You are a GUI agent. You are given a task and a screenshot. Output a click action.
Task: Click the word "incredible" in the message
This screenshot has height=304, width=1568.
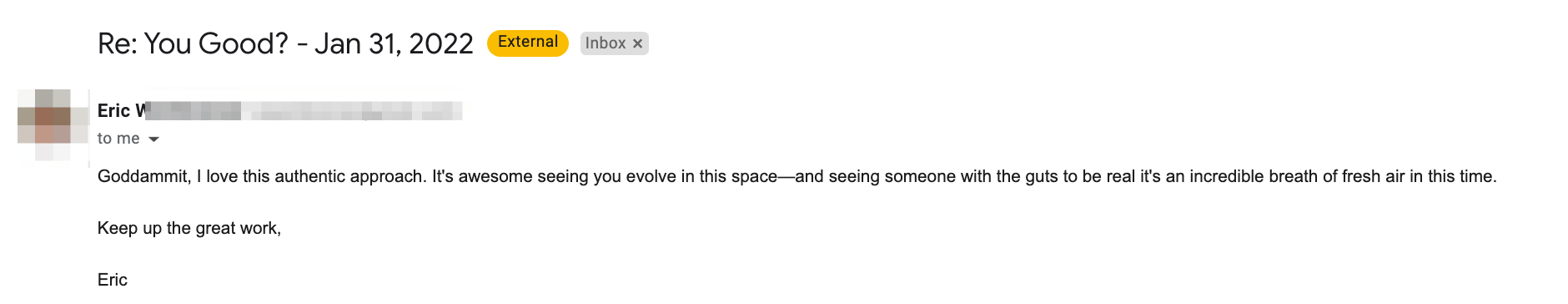pyautogui.click(x=1226, y=176)
